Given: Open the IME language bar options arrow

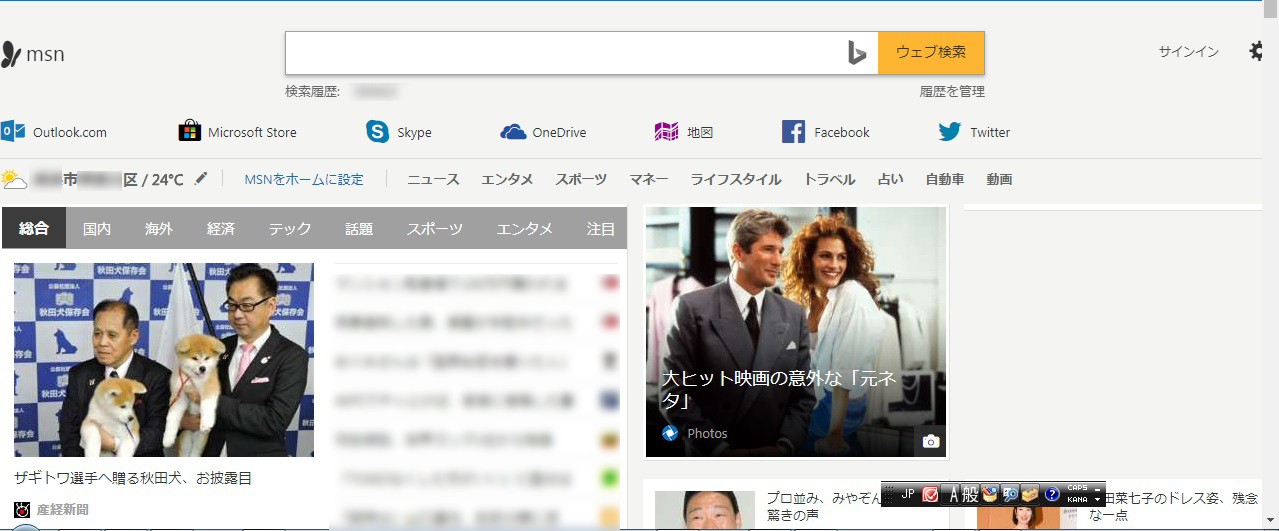Looking at the screenshot, I should [1098, 499].
